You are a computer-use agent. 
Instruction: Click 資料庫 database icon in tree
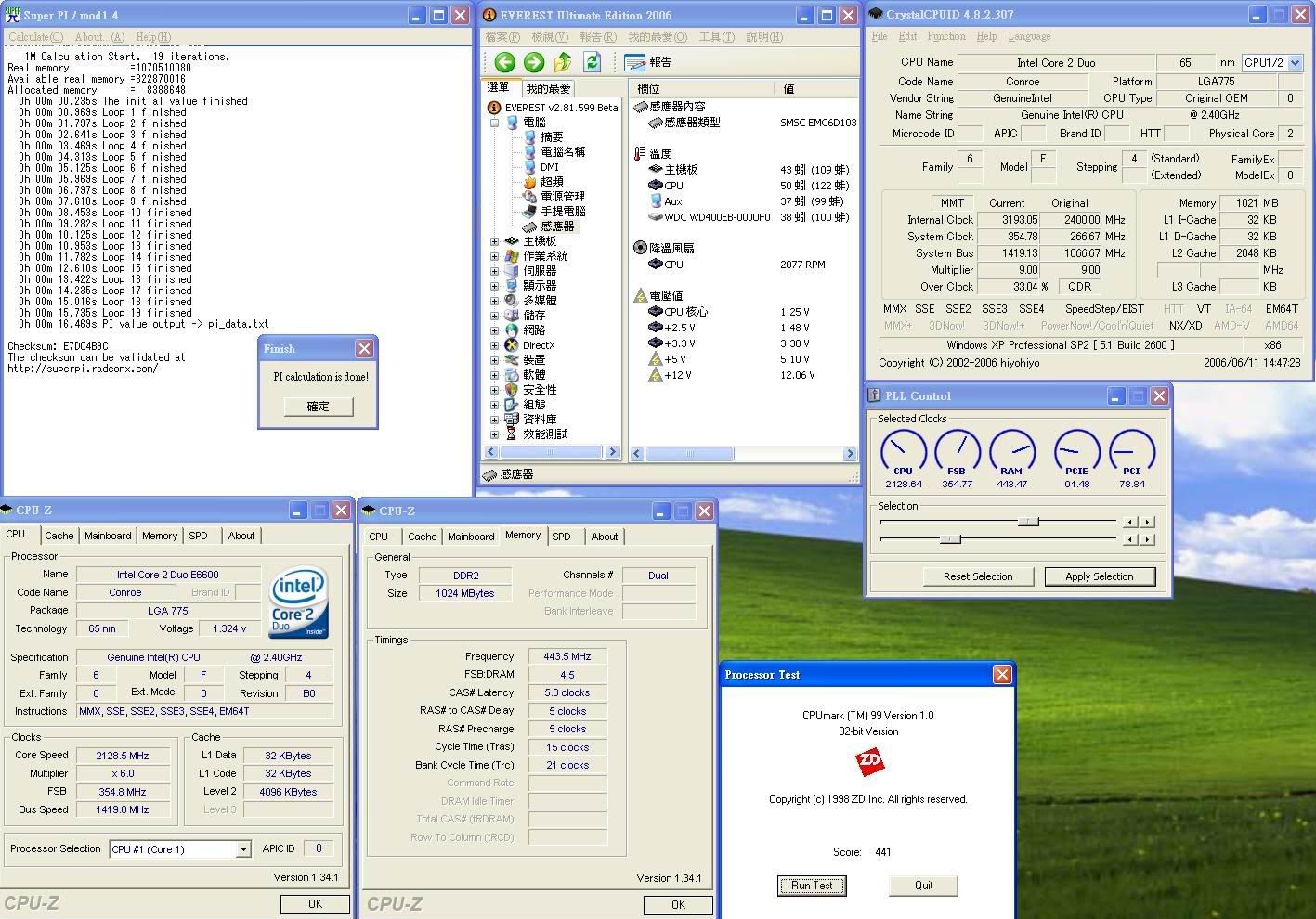[511, 420]
